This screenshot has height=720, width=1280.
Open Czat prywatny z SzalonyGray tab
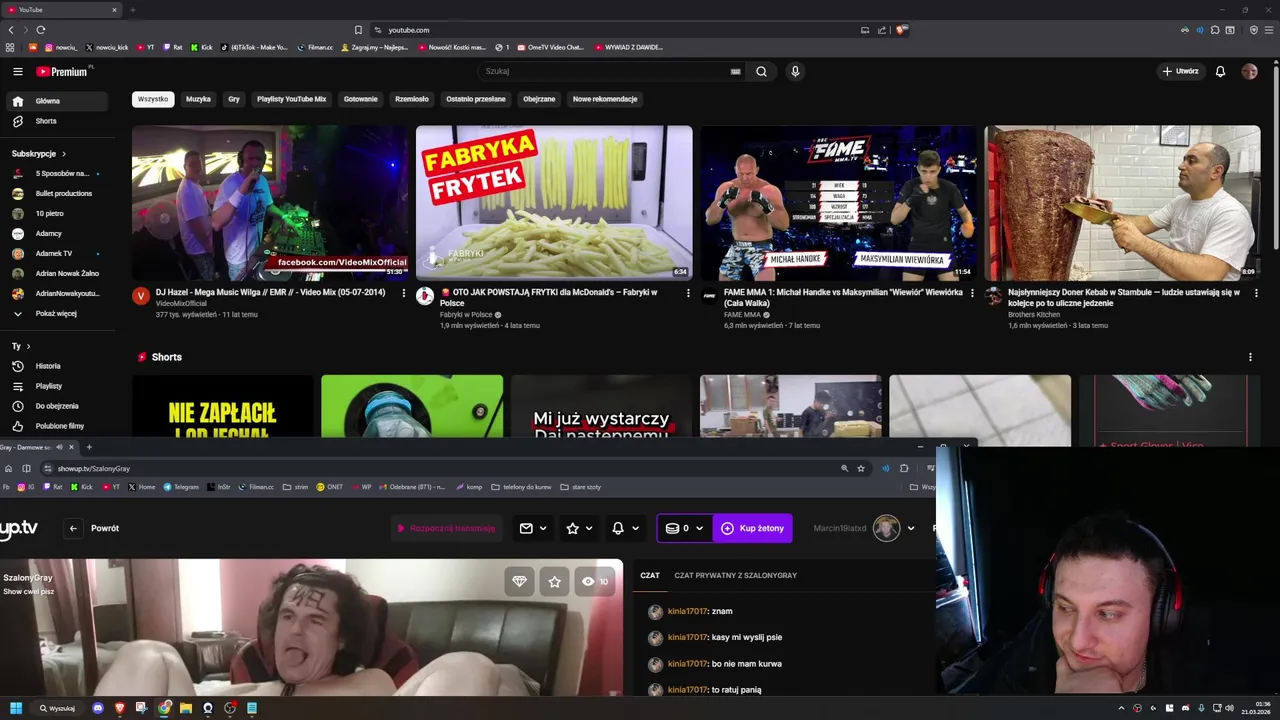tap(735, 576)
